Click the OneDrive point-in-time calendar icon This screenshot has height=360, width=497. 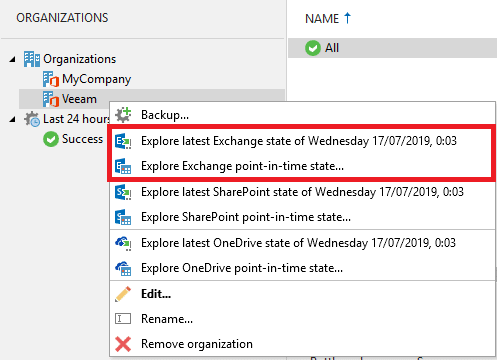[123, 268]
